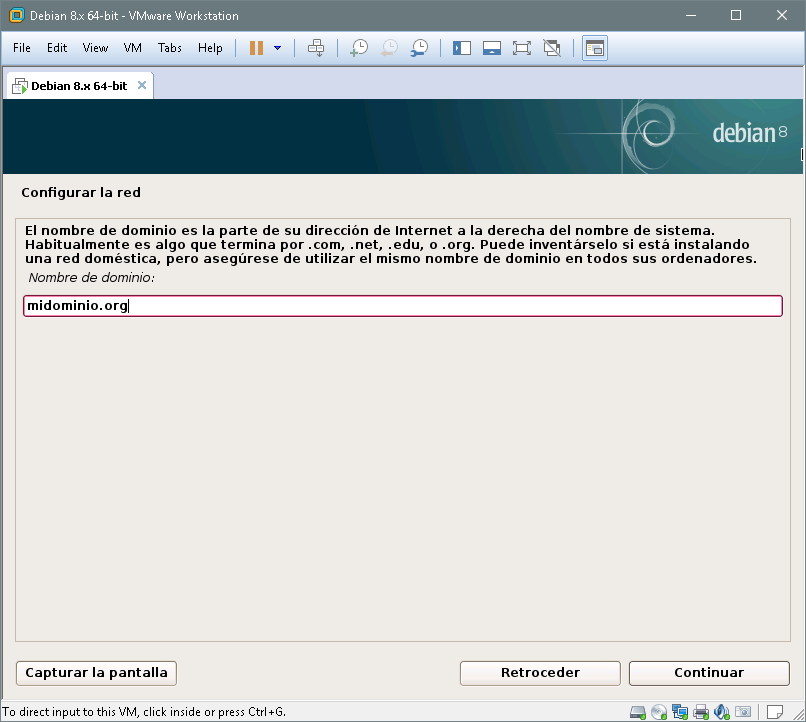806x722 pixels.
Task: Toggle the console view icon
Action: coord(595,48)
